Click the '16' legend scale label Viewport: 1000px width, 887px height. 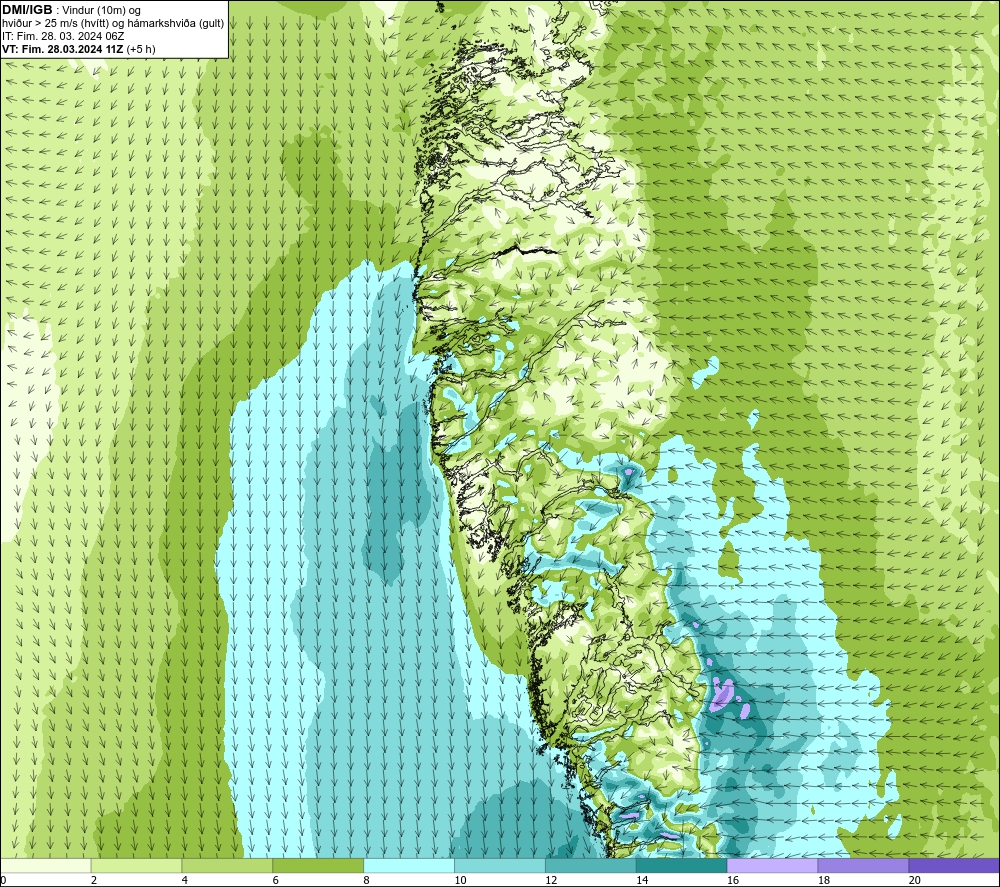pyautogui.click(x=733, y=880)
